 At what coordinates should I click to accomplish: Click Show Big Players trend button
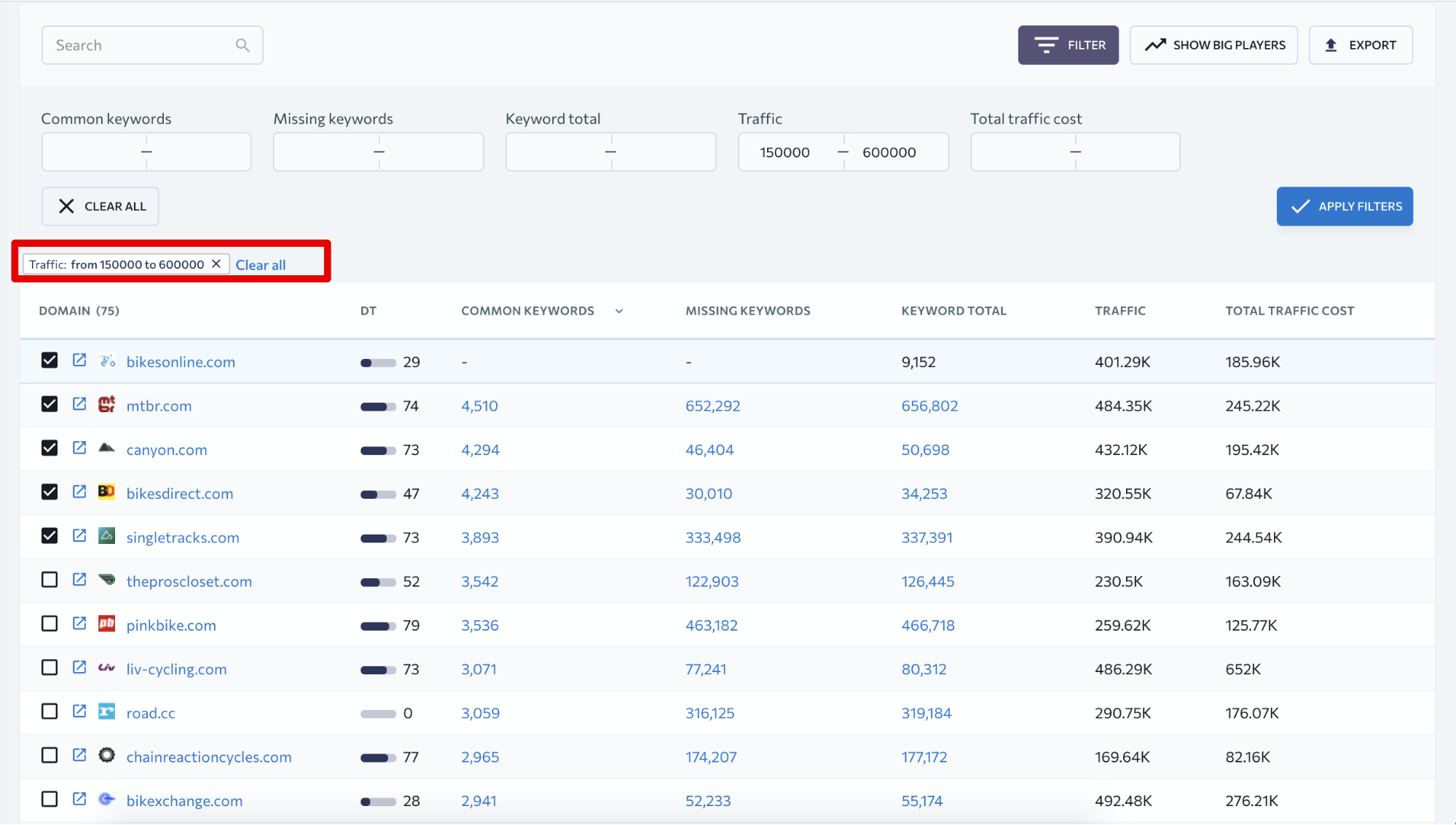click(1213, 45)
